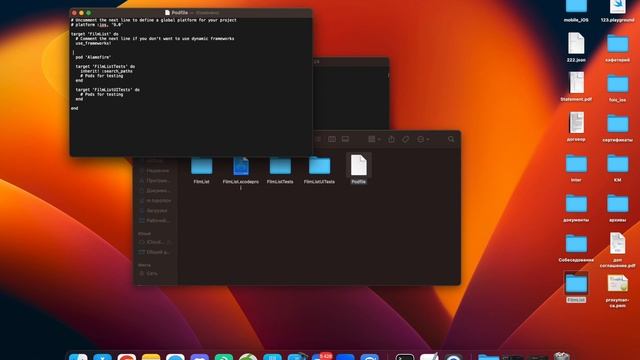640x360 pixels.
Task: Click "target 'FilmListTests' do" line
Action: click(105, 67)
